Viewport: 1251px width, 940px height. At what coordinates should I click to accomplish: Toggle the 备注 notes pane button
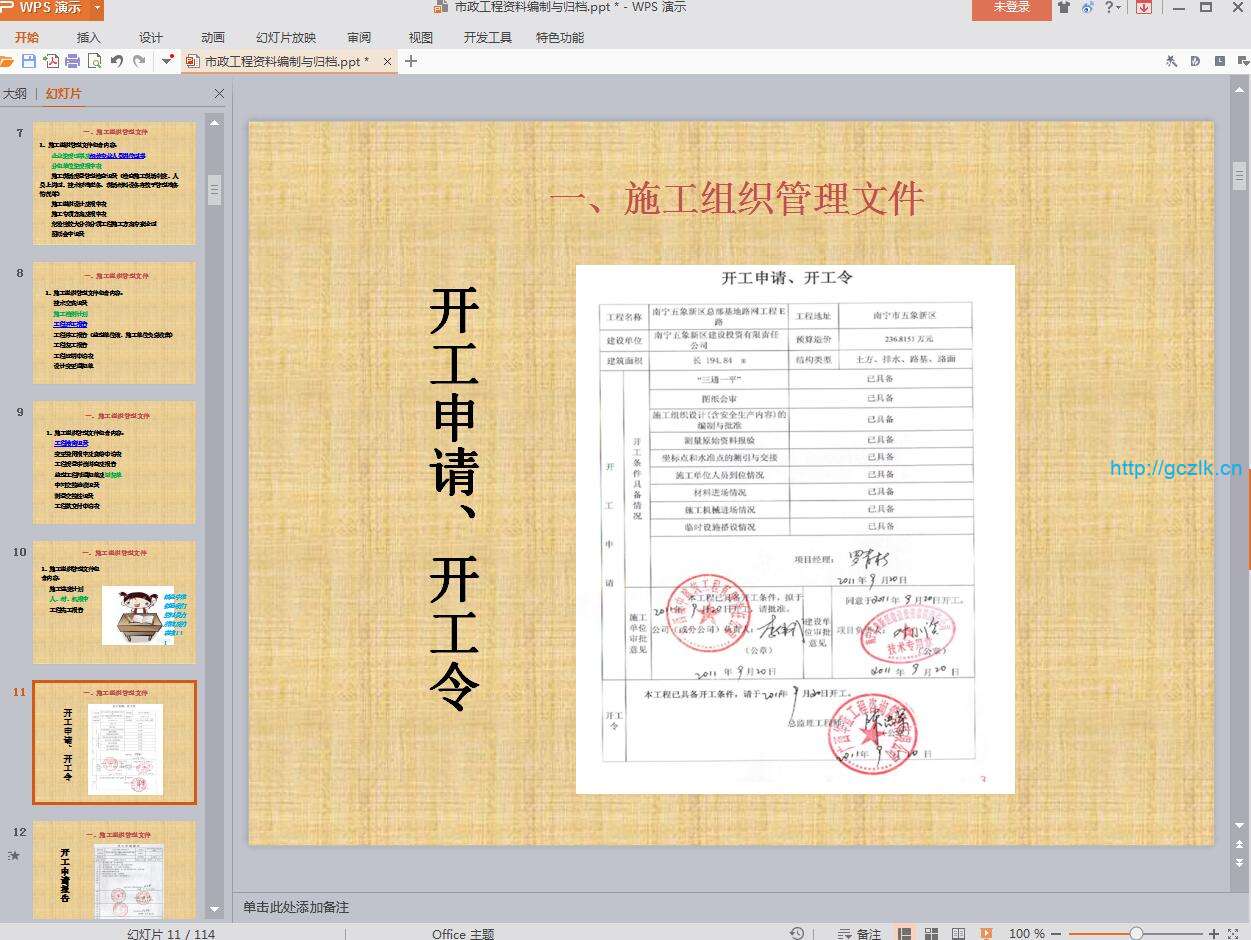(x=860, y=933)
